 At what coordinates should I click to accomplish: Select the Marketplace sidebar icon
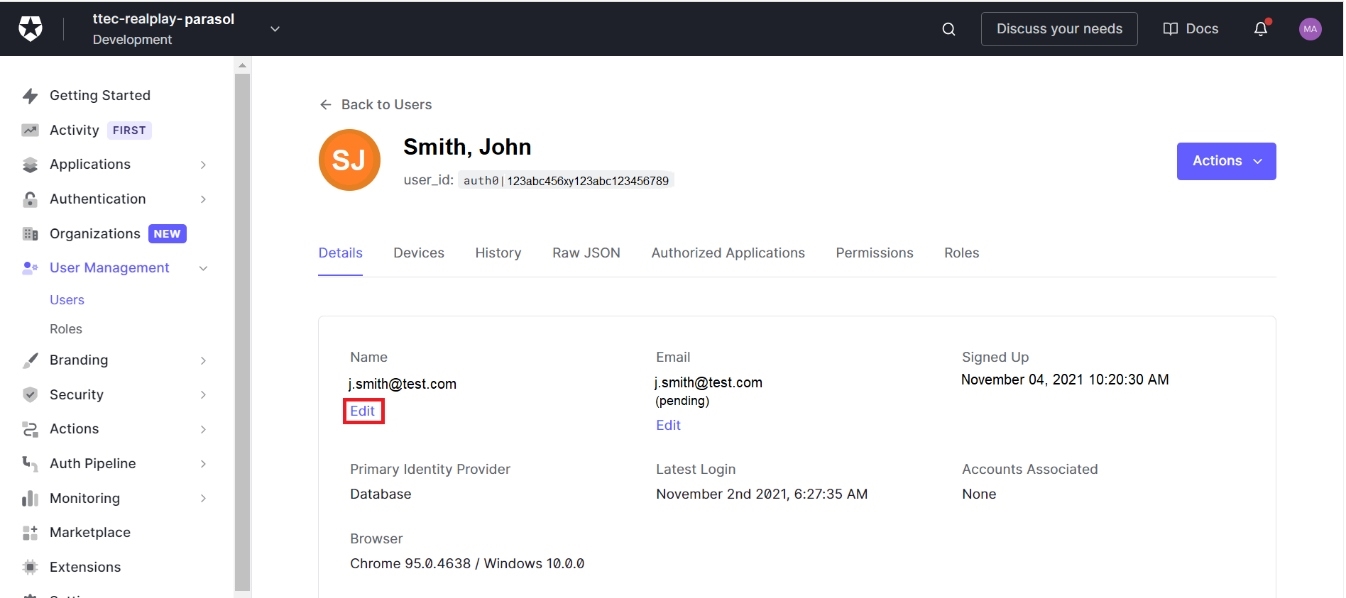pos(30,533)
